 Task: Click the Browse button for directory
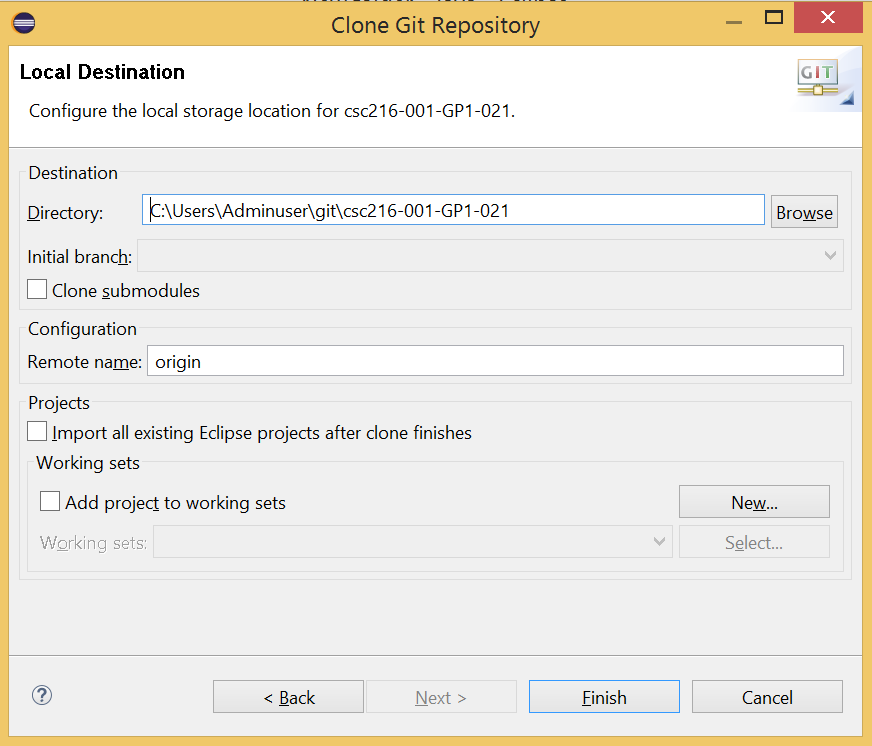pos(804,211)
